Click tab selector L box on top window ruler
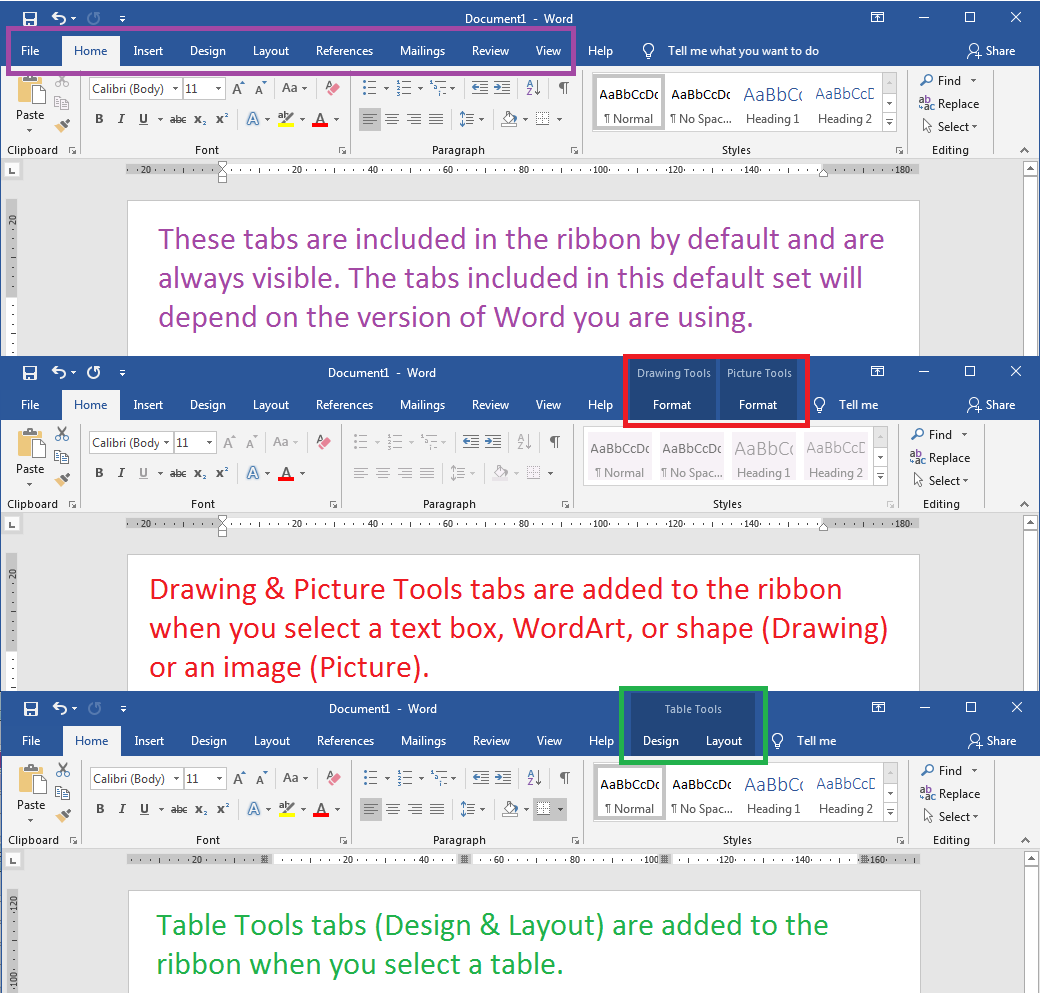 pos(12,170)
